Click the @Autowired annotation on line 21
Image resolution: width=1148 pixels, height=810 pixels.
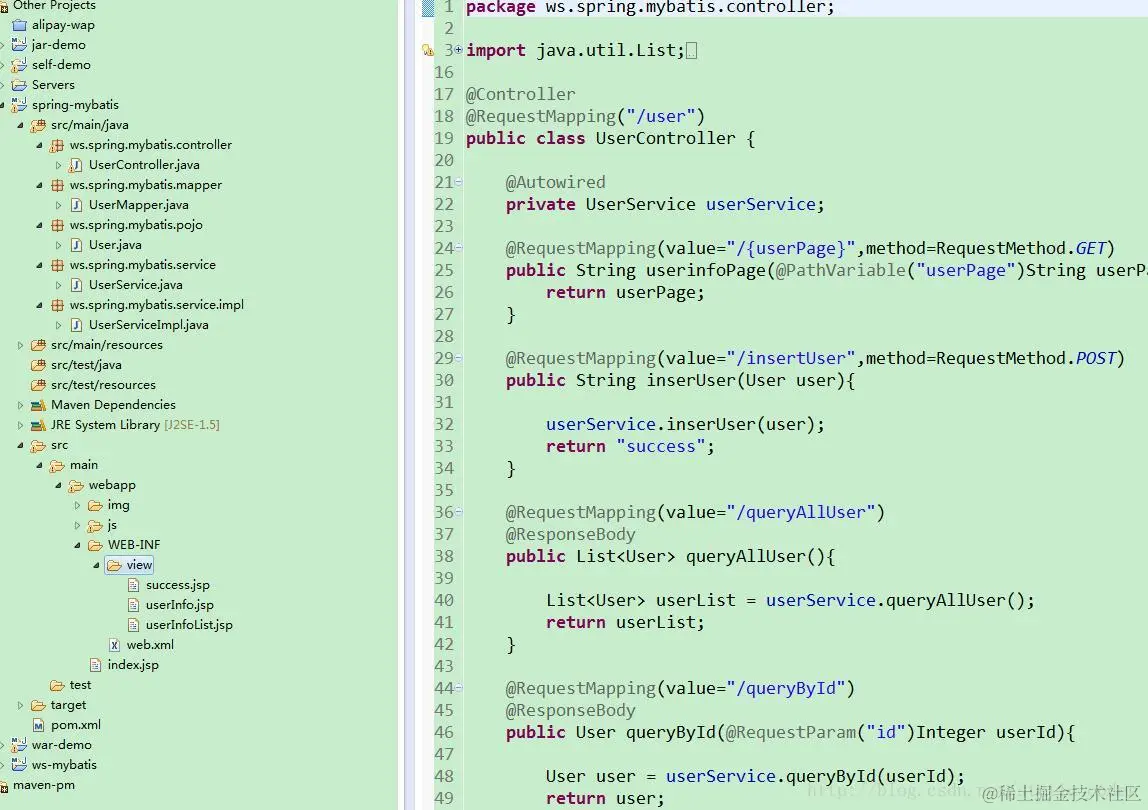(x=556, y=182)
